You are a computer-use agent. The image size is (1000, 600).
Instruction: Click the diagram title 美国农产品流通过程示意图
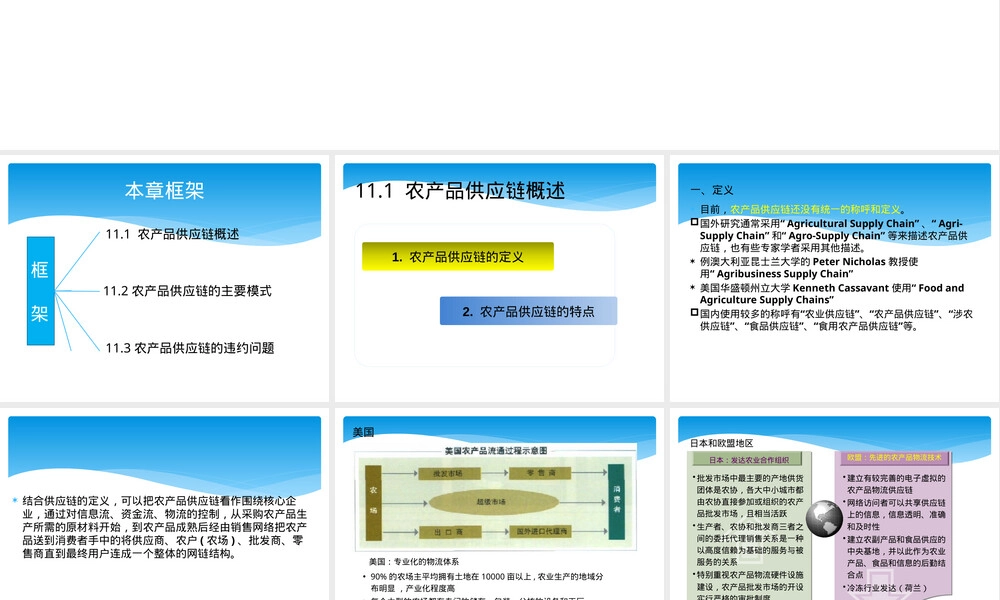click(x=496, y=450)
